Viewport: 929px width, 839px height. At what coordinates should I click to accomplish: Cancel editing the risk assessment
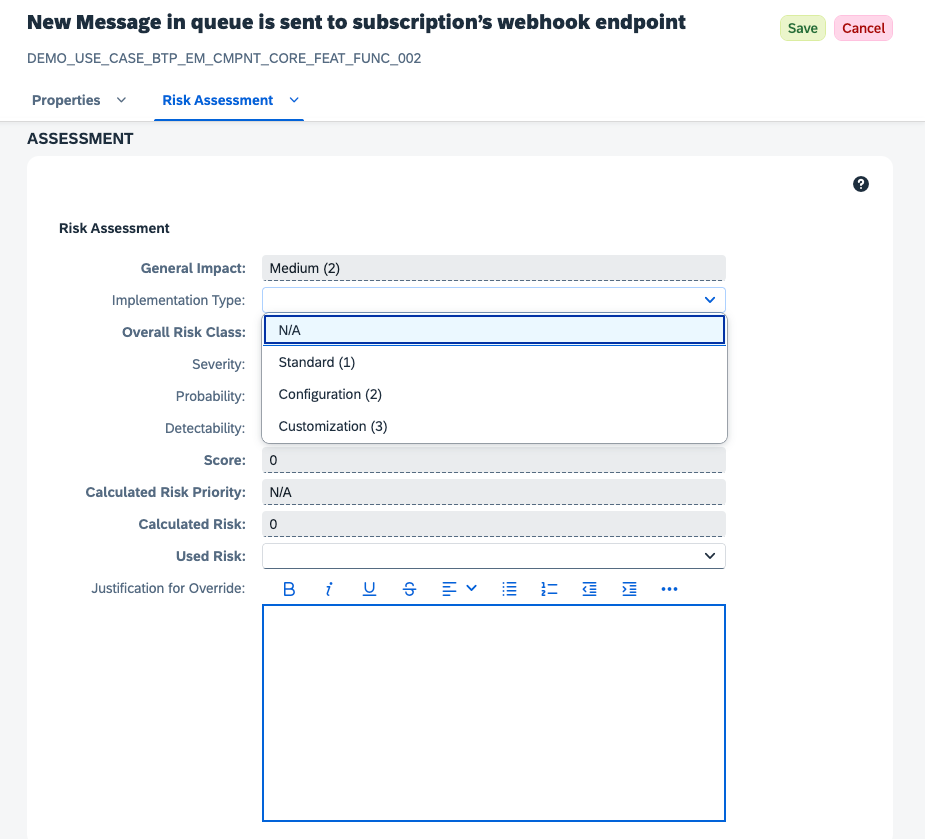tap(862, 28)
